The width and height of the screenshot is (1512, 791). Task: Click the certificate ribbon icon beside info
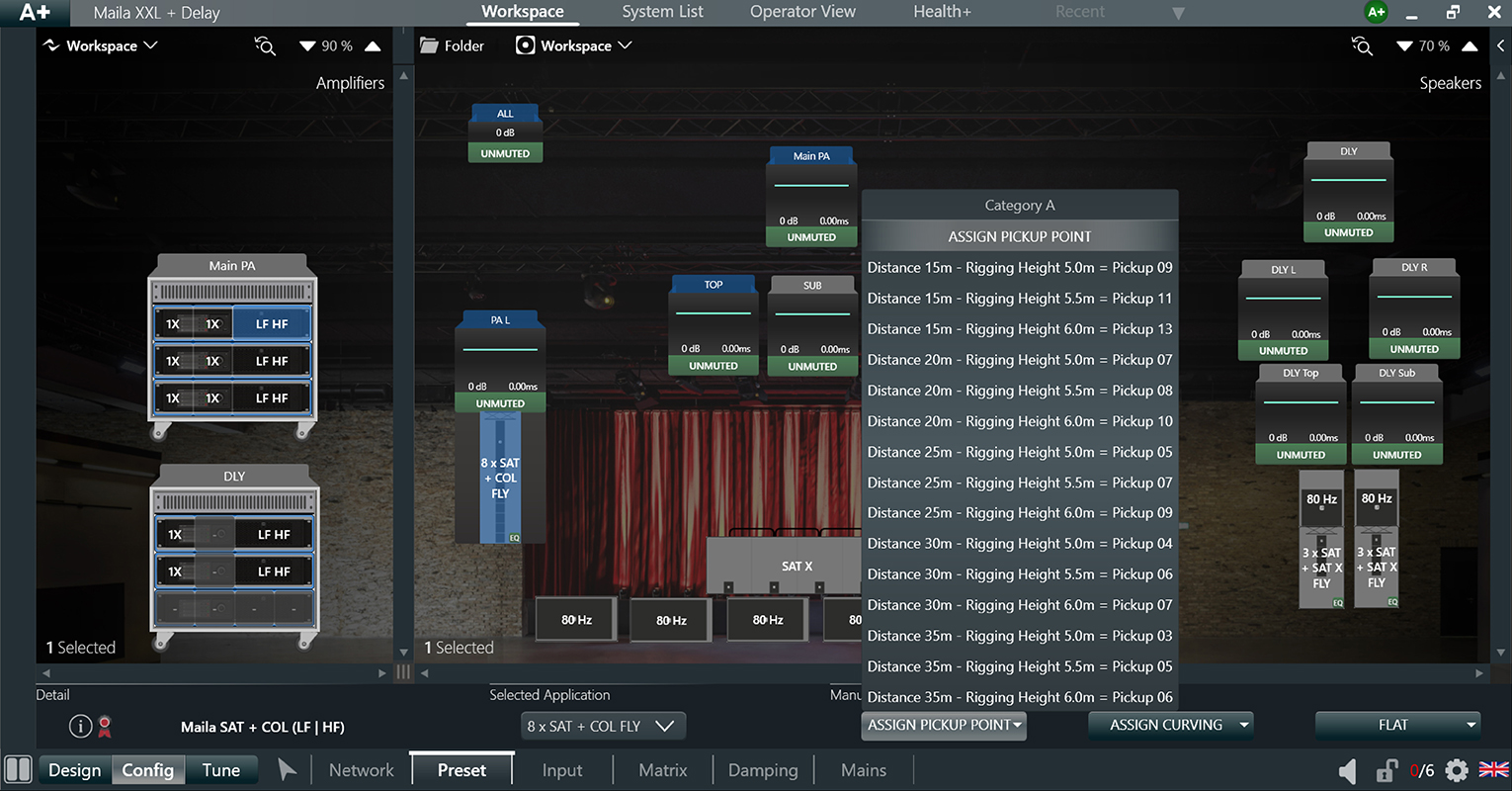click(105, 727)
